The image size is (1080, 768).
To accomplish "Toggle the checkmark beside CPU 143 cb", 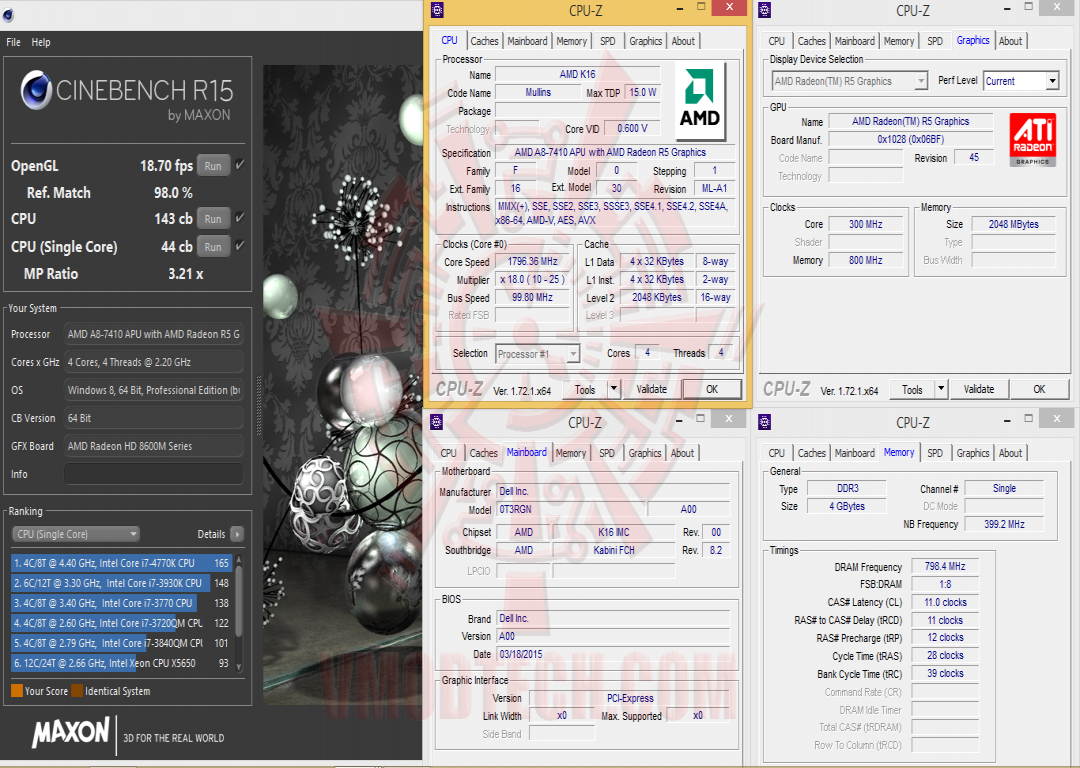I will pos(240,218).
